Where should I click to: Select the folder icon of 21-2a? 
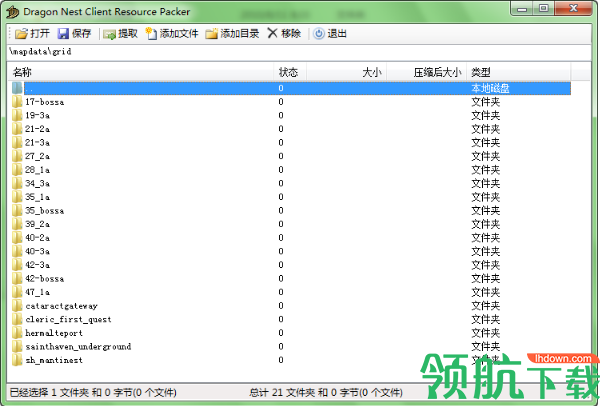point(17,129)
